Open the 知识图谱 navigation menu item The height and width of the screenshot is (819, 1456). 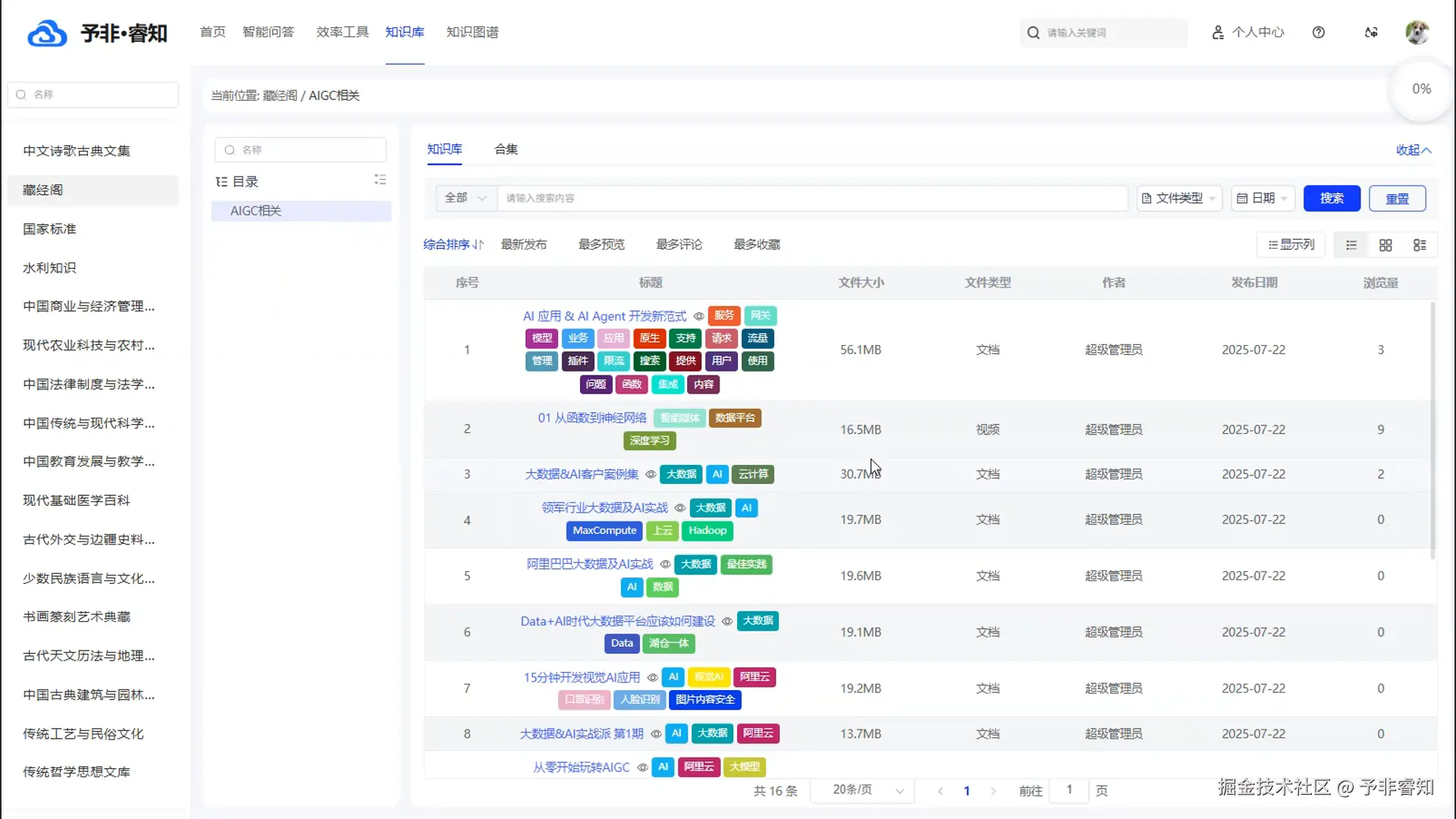coord(472,32)
